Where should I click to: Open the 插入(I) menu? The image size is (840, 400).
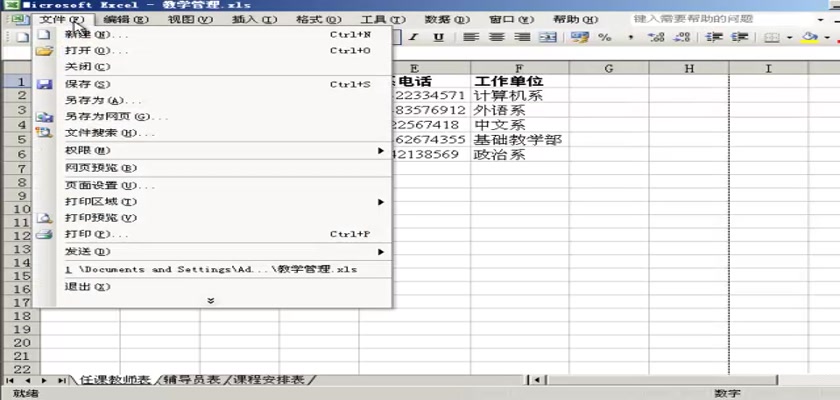click(x=254, y=19)
